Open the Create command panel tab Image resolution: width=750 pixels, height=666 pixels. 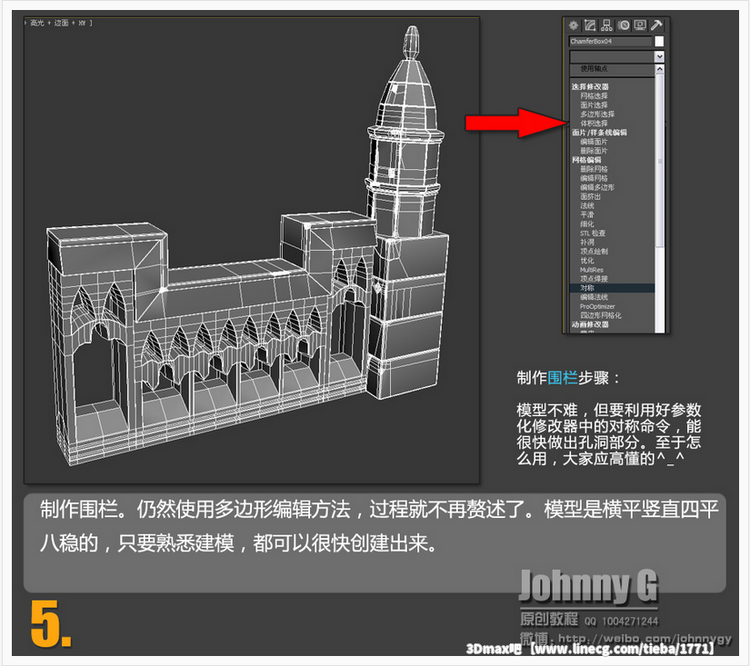574,25
